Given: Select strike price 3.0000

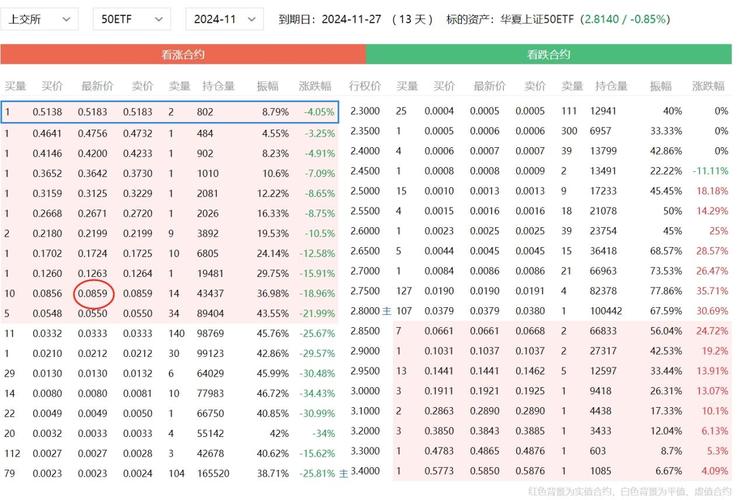Looking at the screenshot, I should (365, 391).
